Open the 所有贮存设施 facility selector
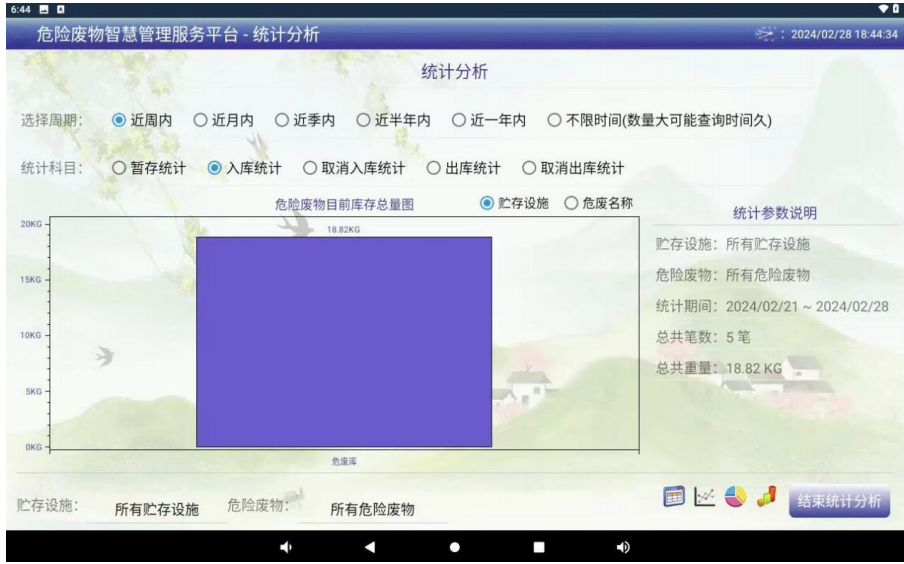Viewport: 904px width, 564px height. [156, 509]
